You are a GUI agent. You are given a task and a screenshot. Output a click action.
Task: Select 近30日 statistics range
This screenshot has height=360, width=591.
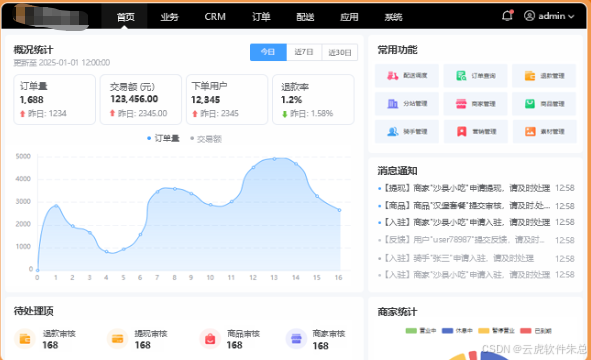click(x=340, y=52)
